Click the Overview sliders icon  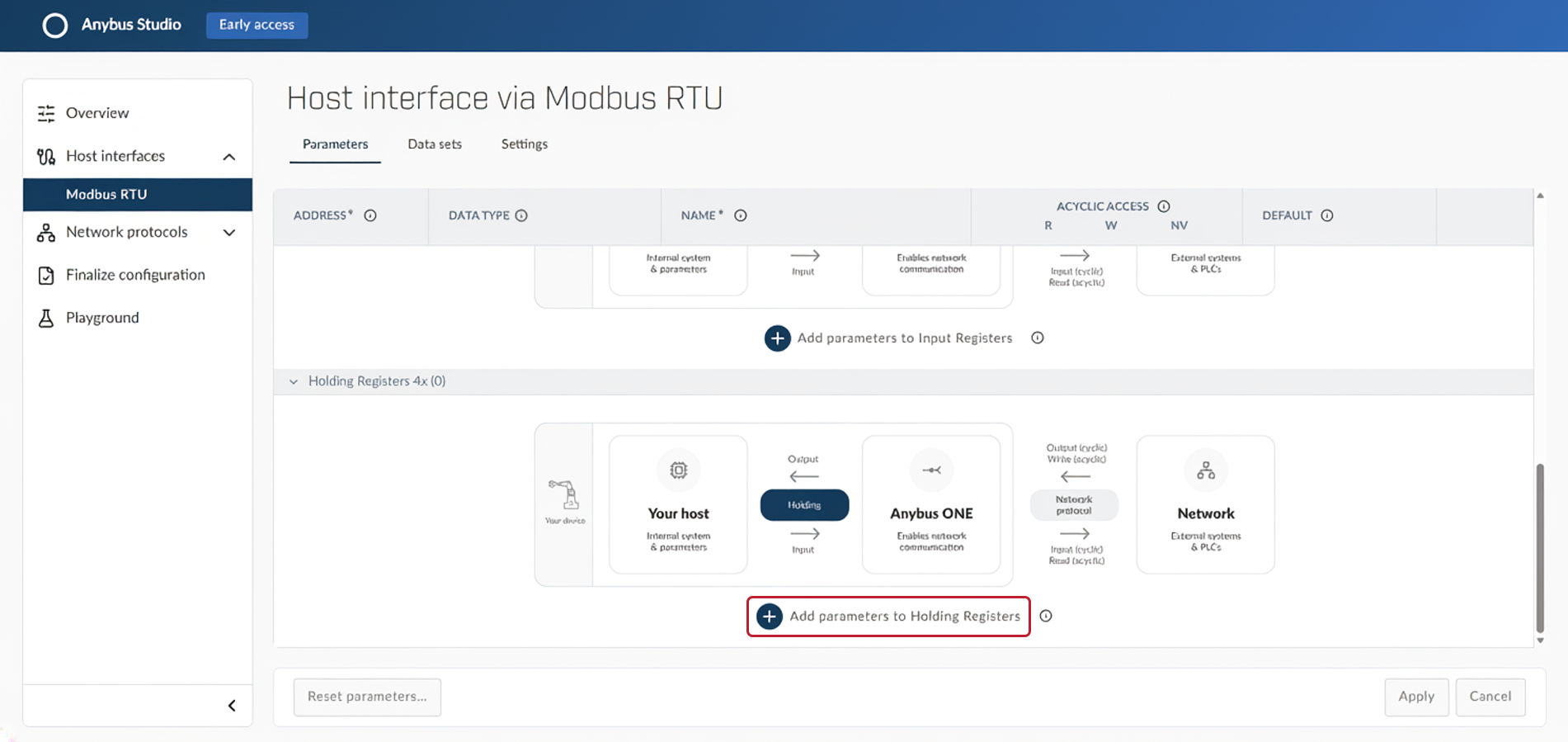click(46, 113)
